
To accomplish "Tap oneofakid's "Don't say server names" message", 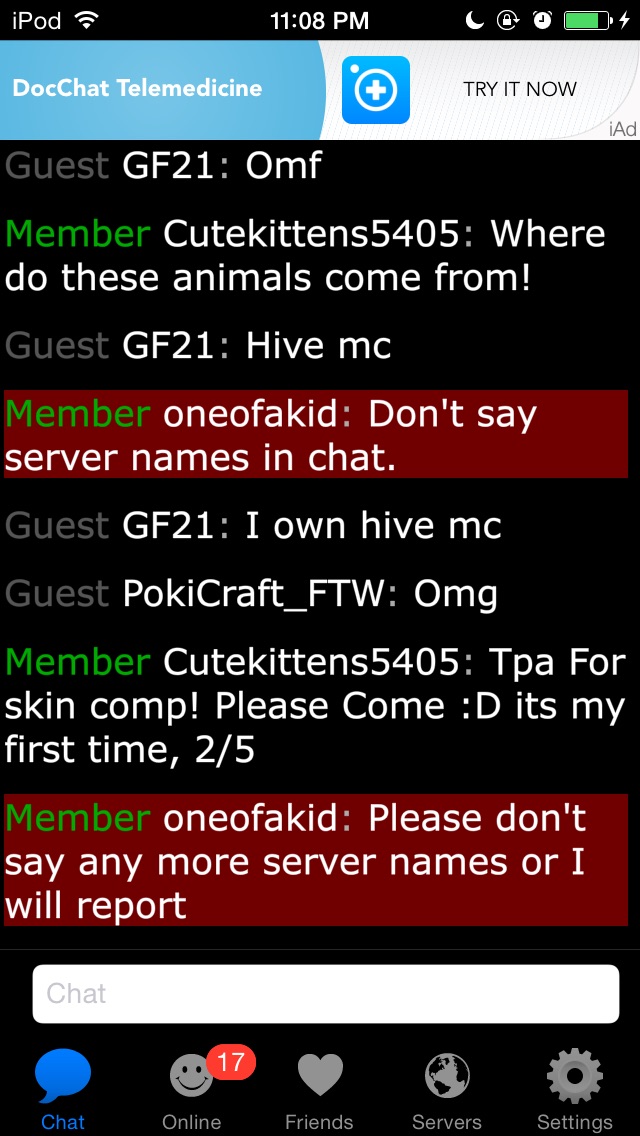I will click(316, 434).
